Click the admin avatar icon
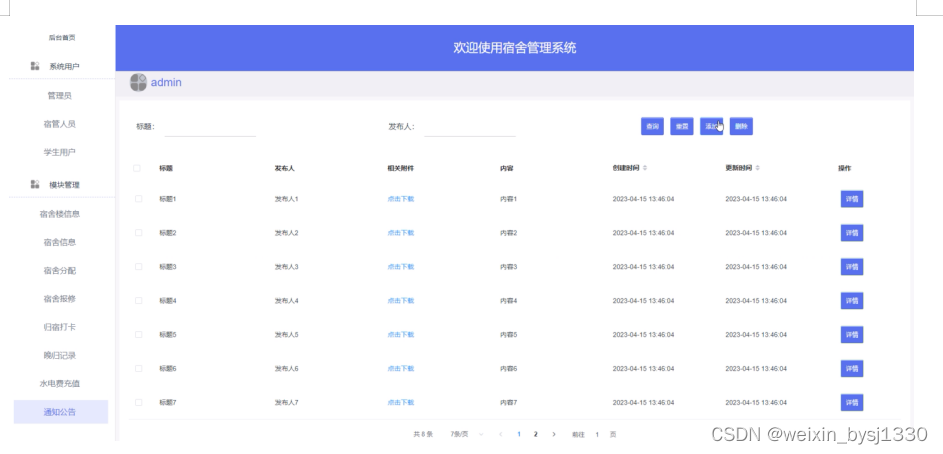The image size is (943, 454). tap(138, 82)
